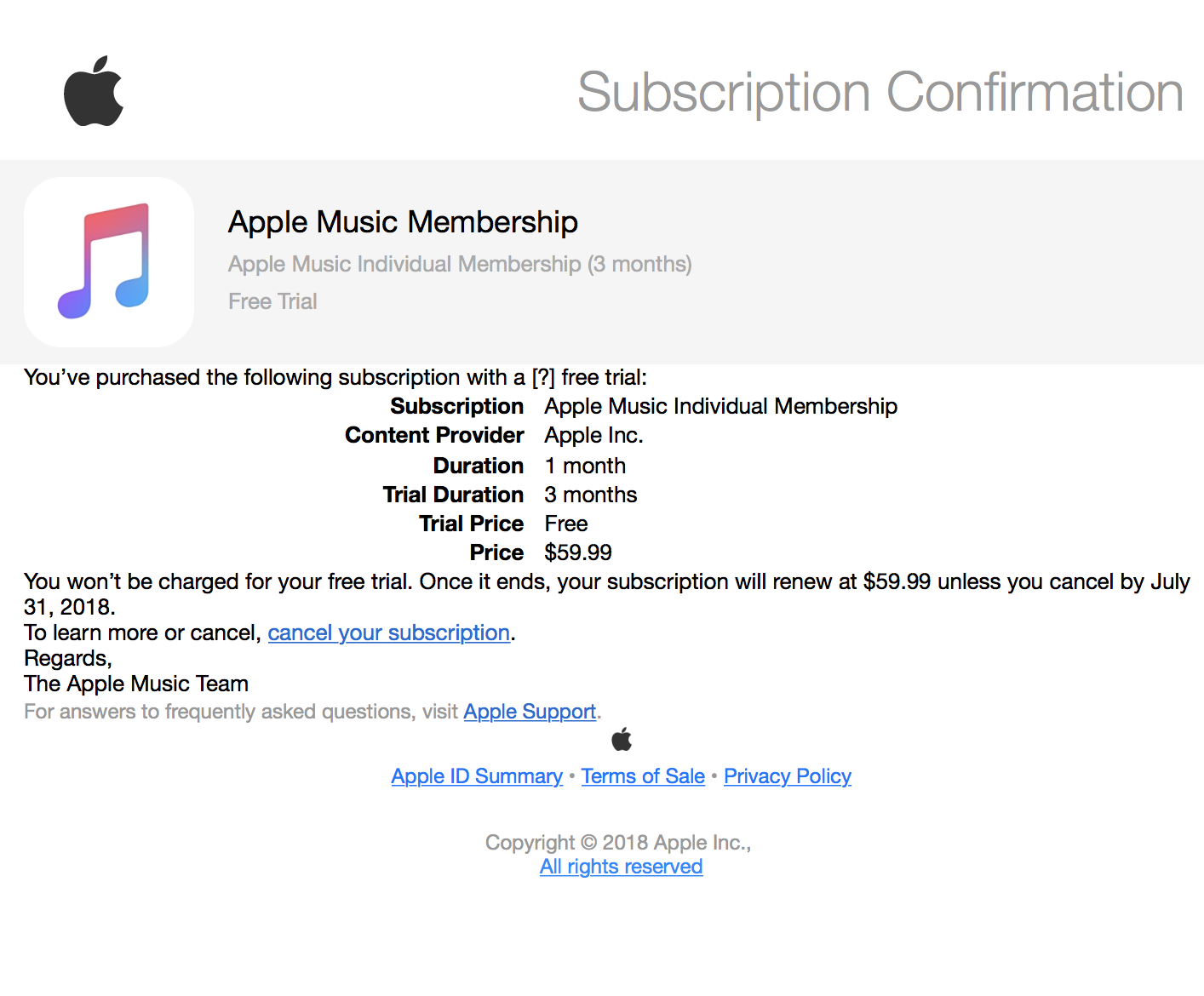Click the small Apple logo in footer

[x=622, y=740]
